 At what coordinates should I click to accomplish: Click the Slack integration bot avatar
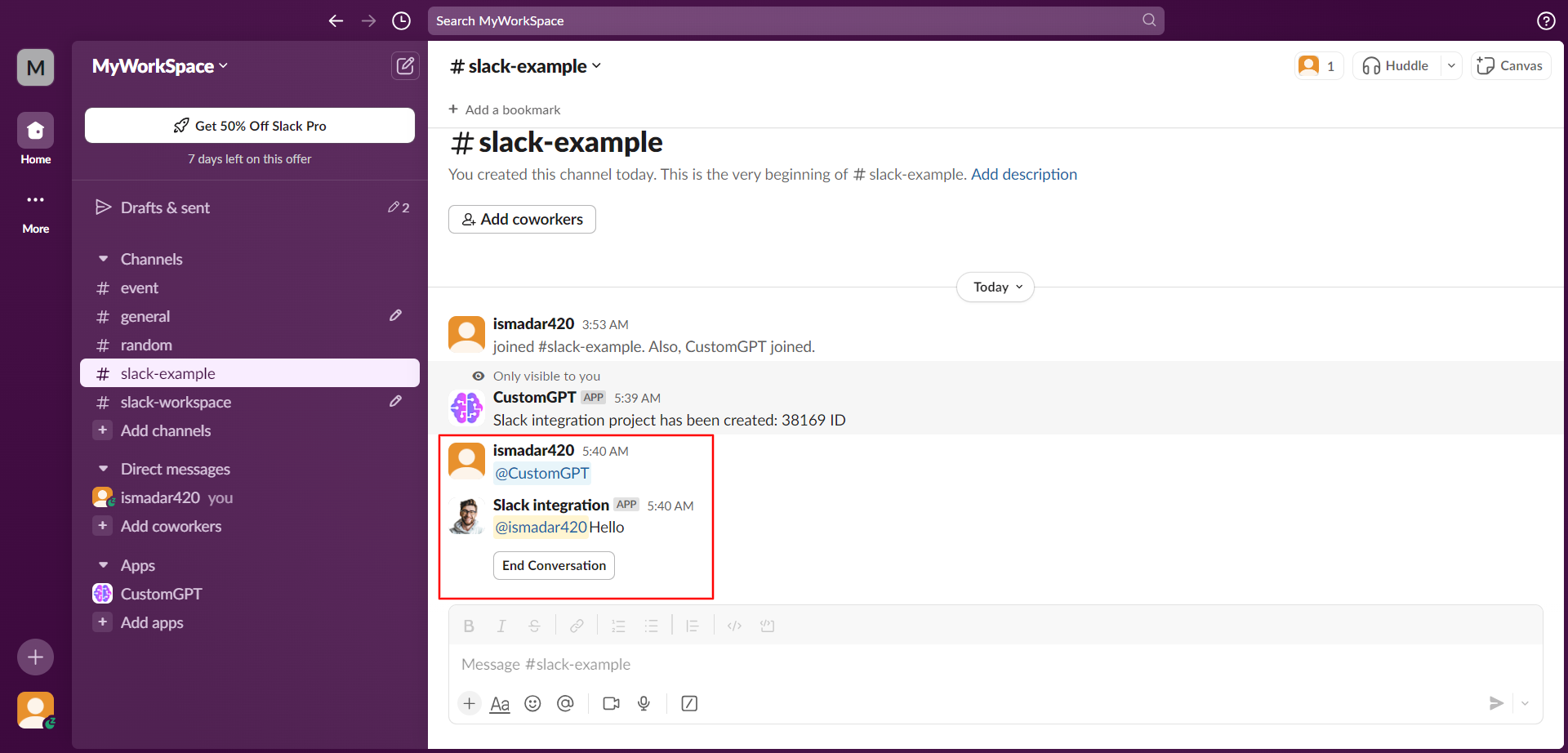[466, 516]
